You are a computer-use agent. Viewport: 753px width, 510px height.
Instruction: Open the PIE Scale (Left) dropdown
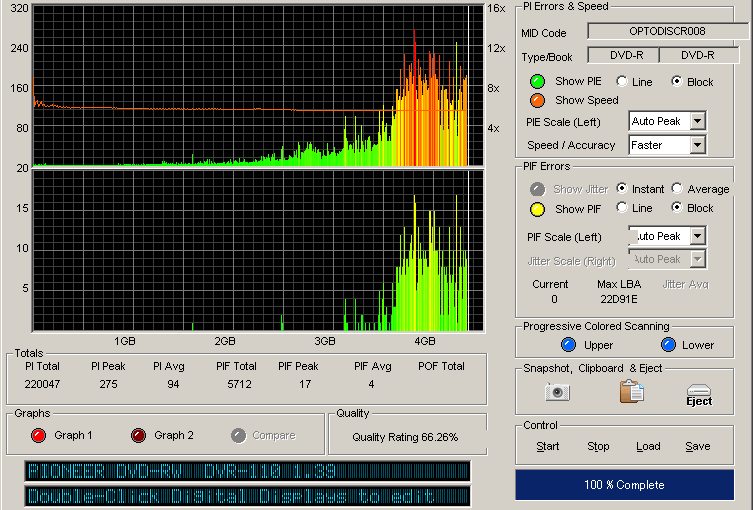coord(697,121)
